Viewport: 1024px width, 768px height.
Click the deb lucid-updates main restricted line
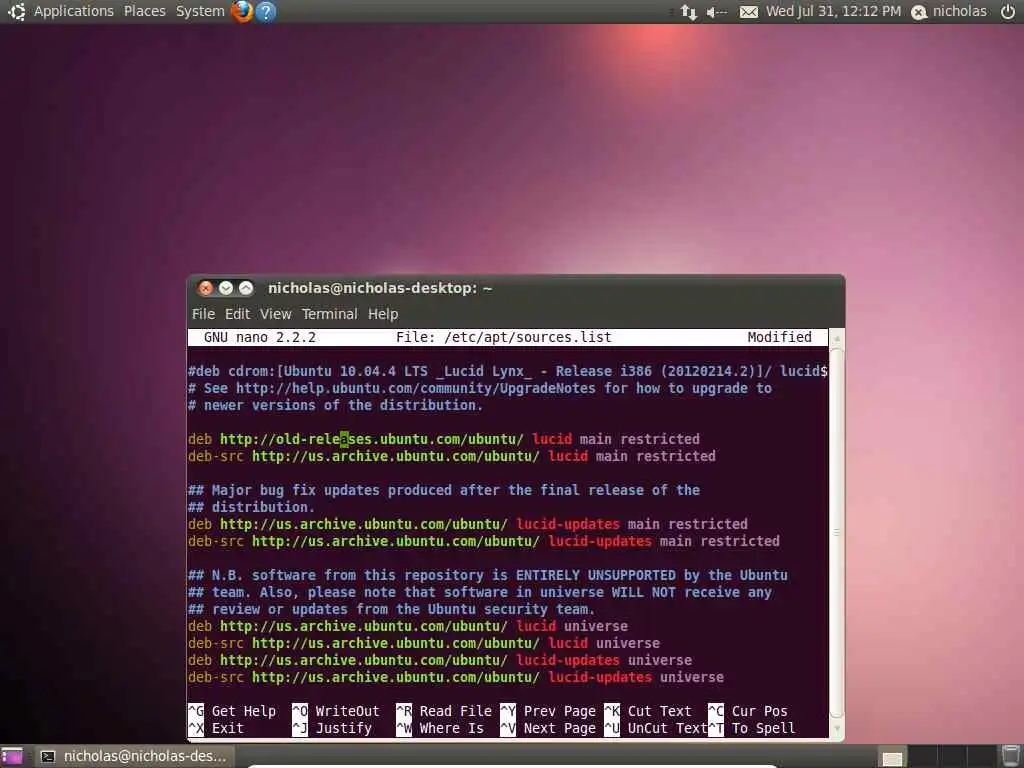[468, 524]
